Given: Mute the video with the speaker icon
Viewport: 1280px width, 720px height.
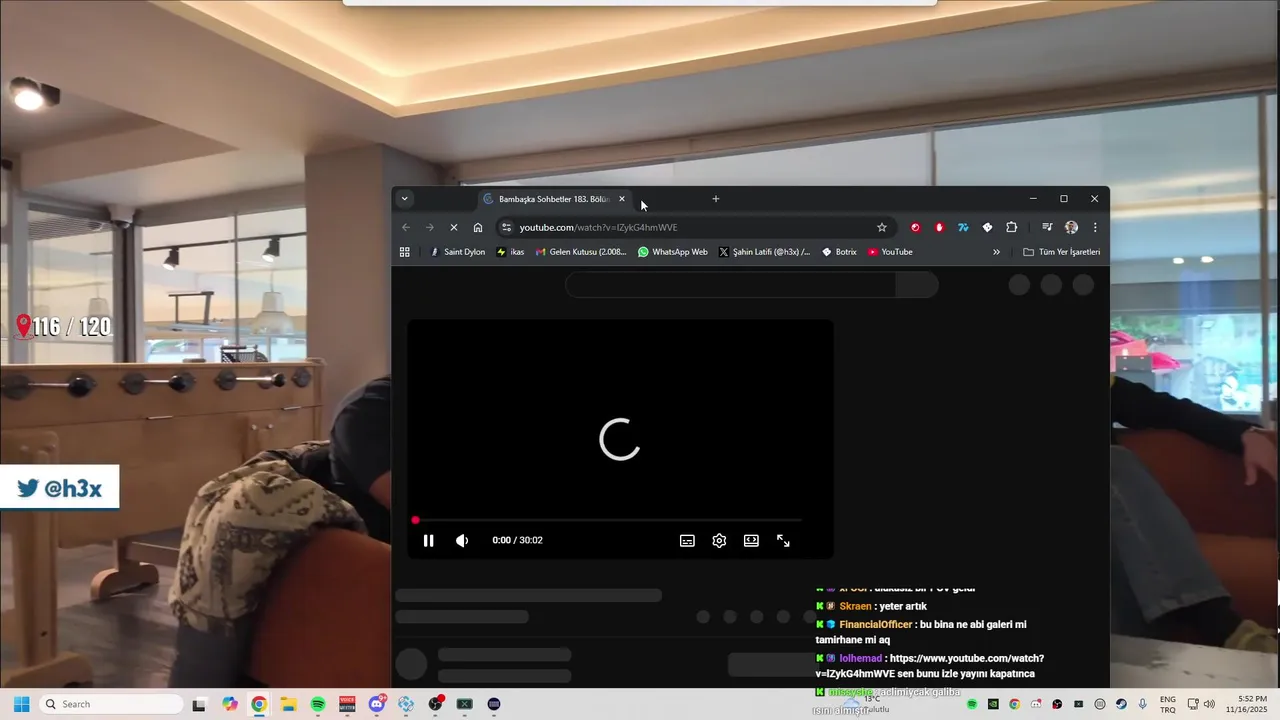Looking at the screenshot, I should point(462,540).
